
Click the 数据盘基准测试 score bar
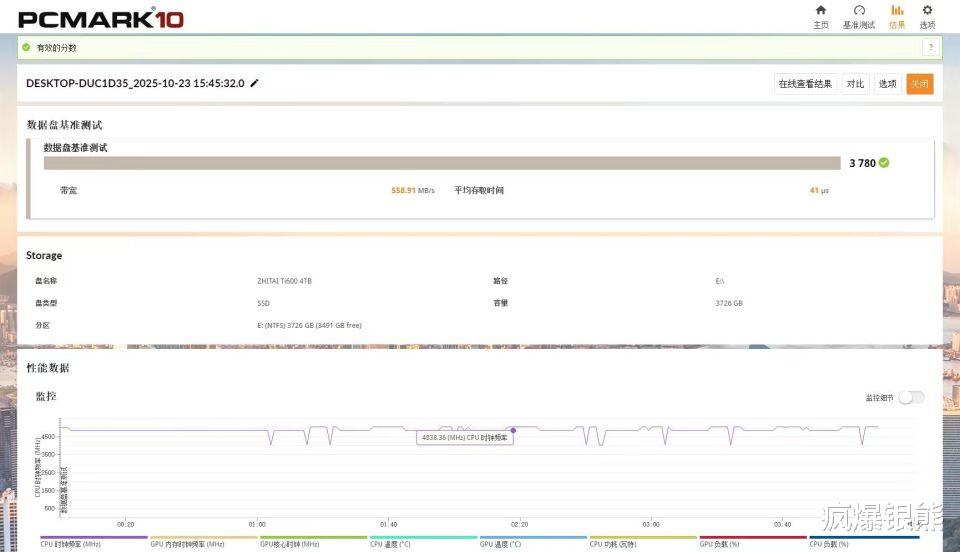442,163
